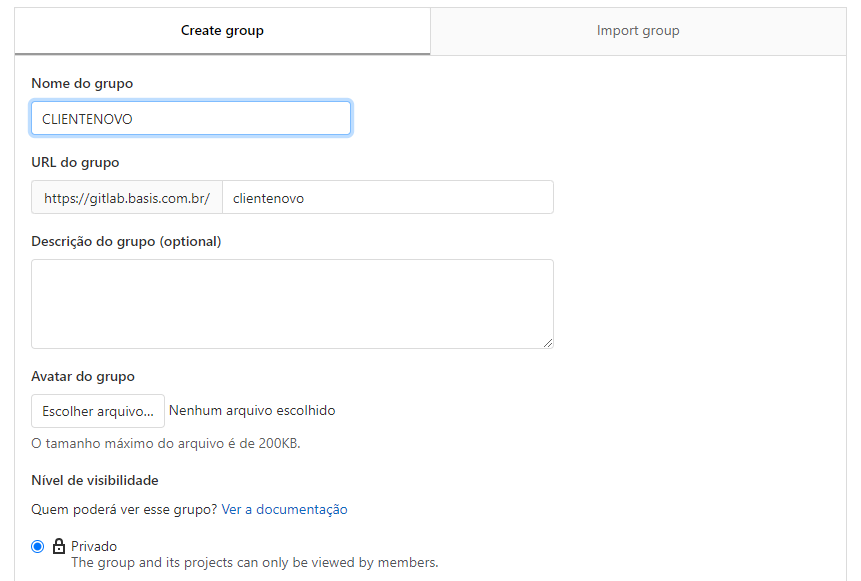861x581 pixels.
Task: Click the Nível de visibilidade heading
Action: pyautogui.click(x=95, y=480)
